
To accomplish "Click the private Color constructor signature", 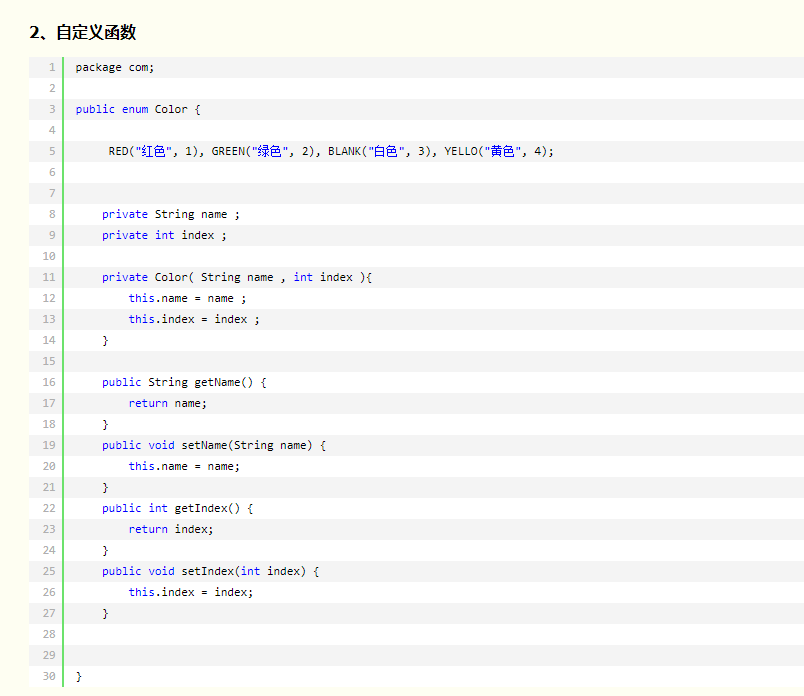I will coord(236,277).
